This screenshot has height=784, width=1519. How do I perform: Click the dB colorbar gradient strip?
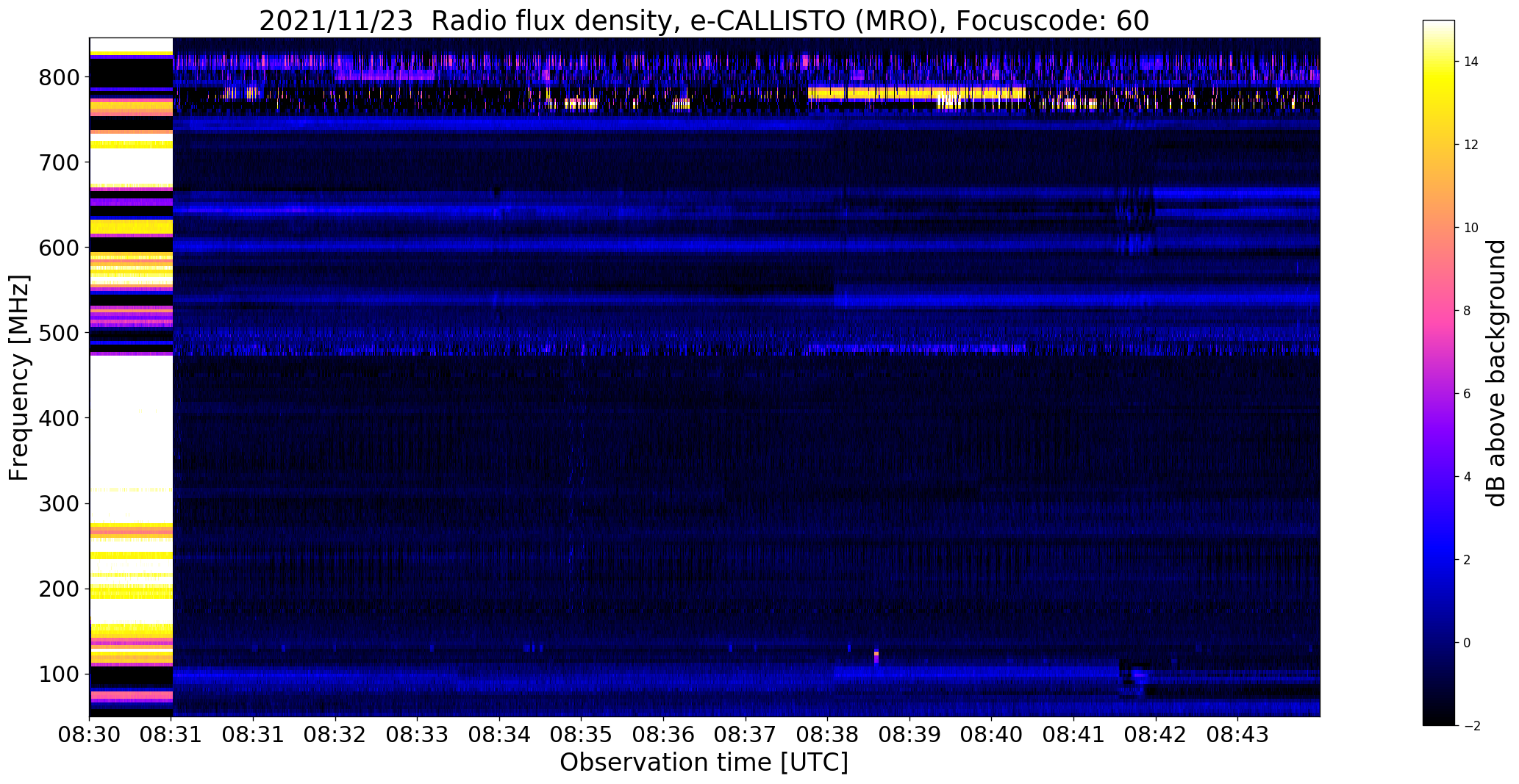pos(1439,373)
